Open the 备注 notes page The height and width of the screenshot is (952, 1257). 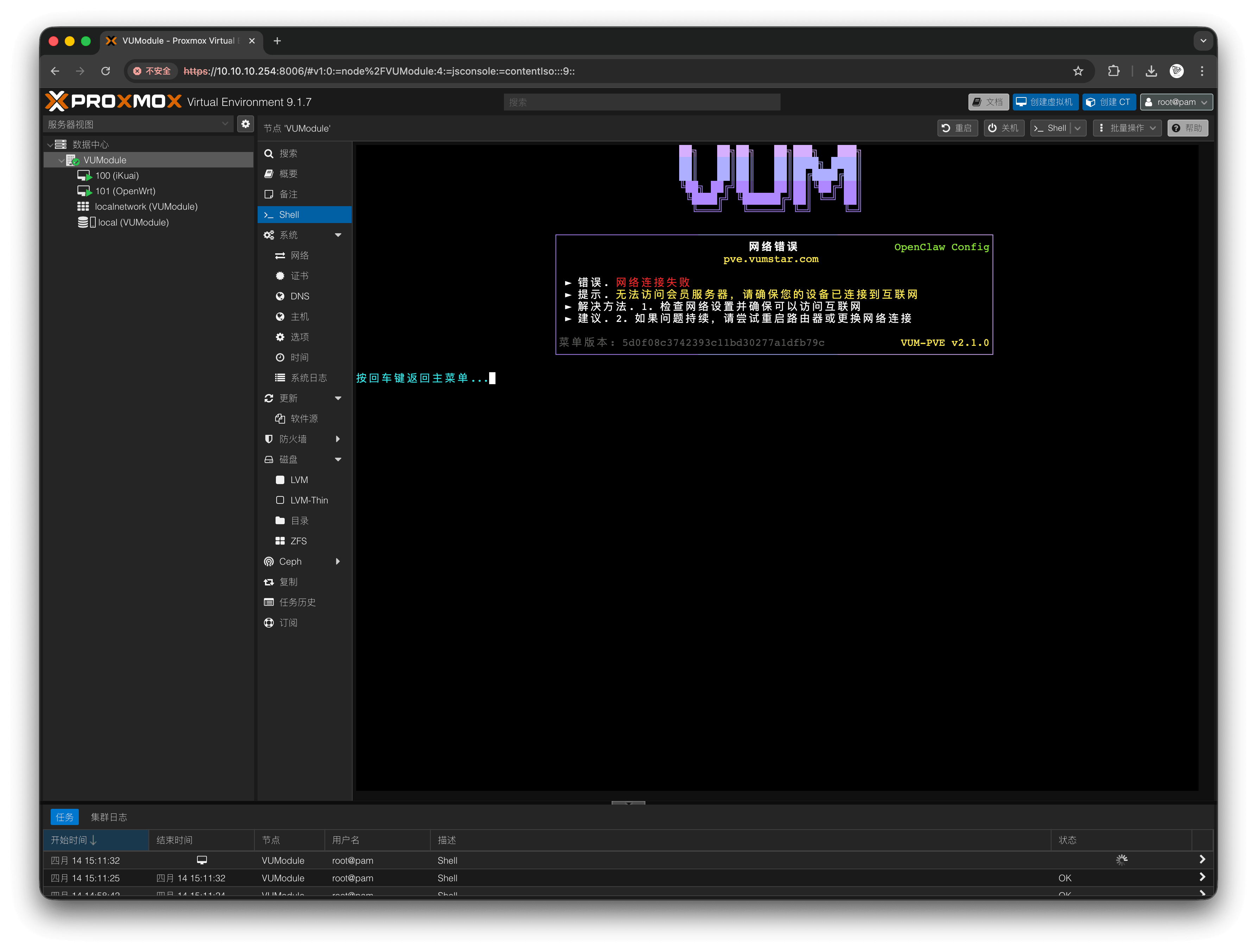coord(304,194)
